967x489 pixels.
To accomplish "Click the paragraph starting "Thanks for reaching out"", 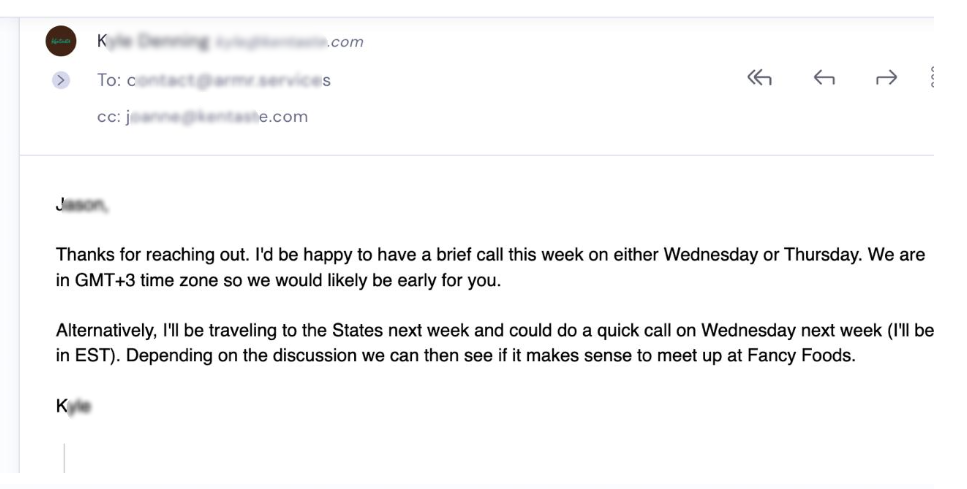I will click(x=491, y=268).
